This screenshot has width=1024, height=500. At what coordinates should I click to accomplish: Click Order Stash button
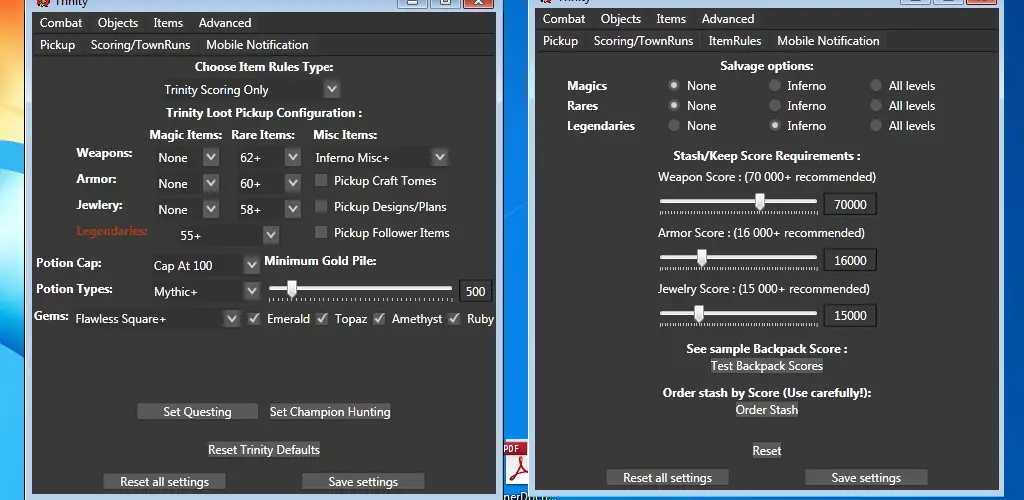[767, 410]
